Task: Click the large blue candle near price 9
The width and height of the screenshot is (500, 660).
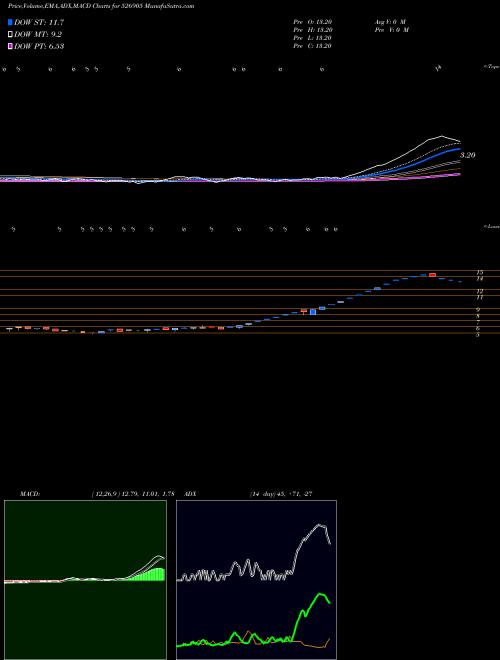Action: (313, 312)
